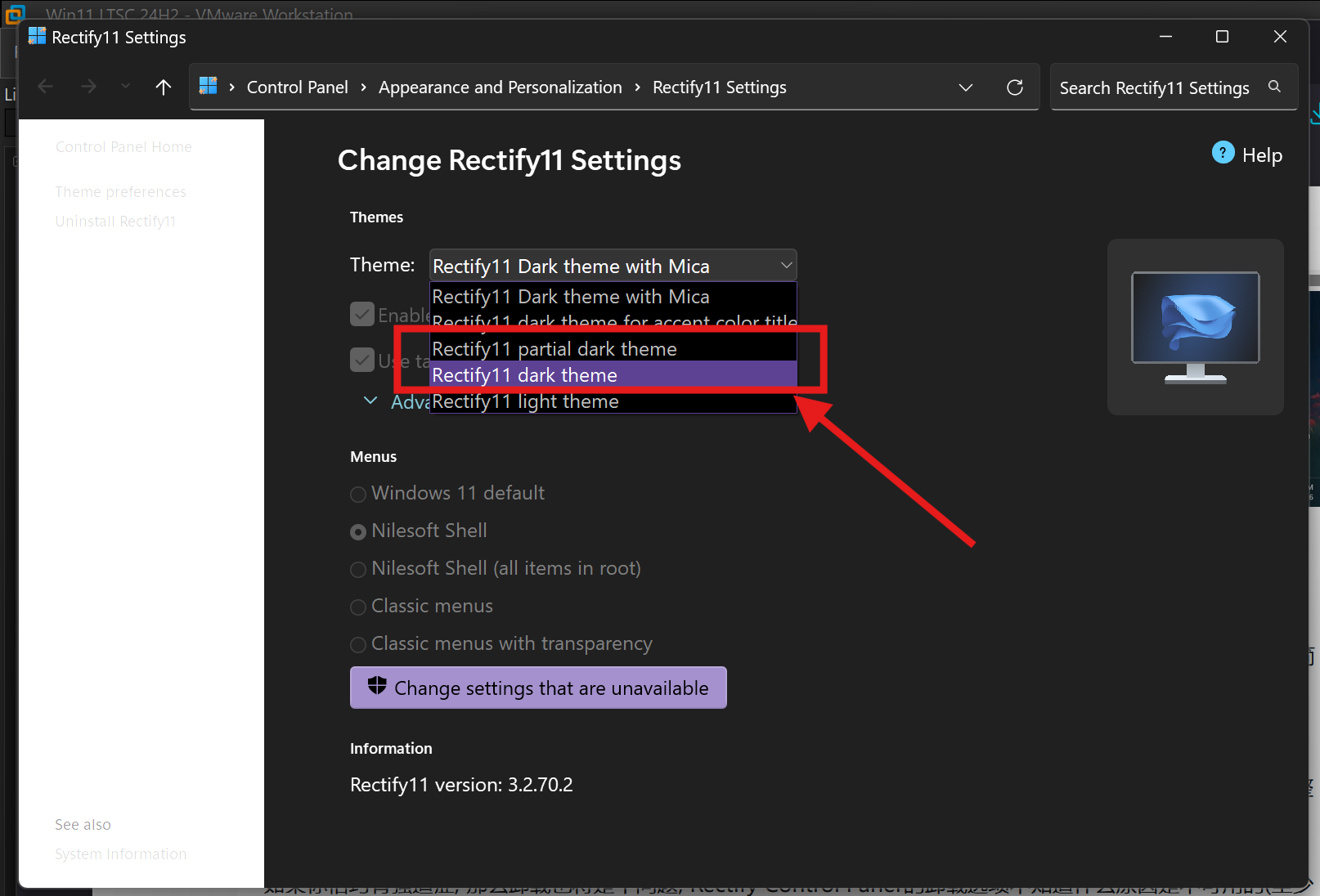The image size is (1320, 896).
Task: Open address bar history dropdown
Action: [x=966, y=87]
